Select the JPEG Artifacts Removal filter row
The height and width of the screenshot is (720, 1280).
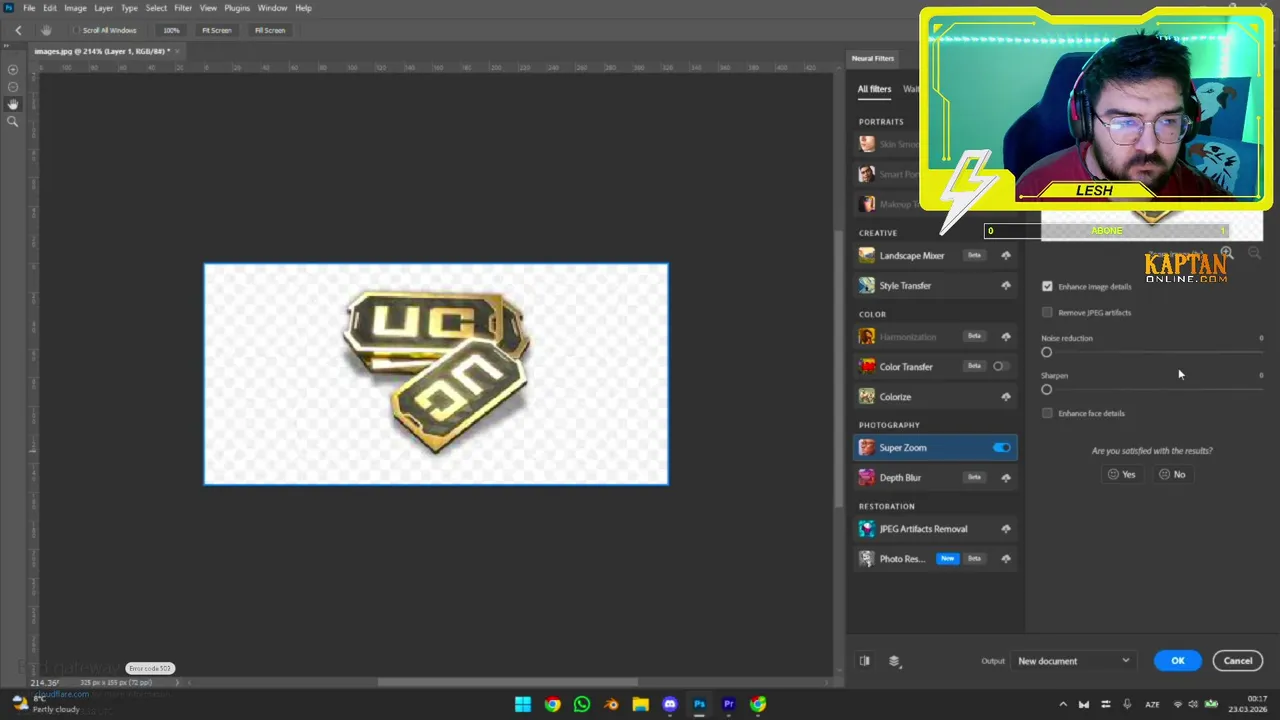point(935,529)
